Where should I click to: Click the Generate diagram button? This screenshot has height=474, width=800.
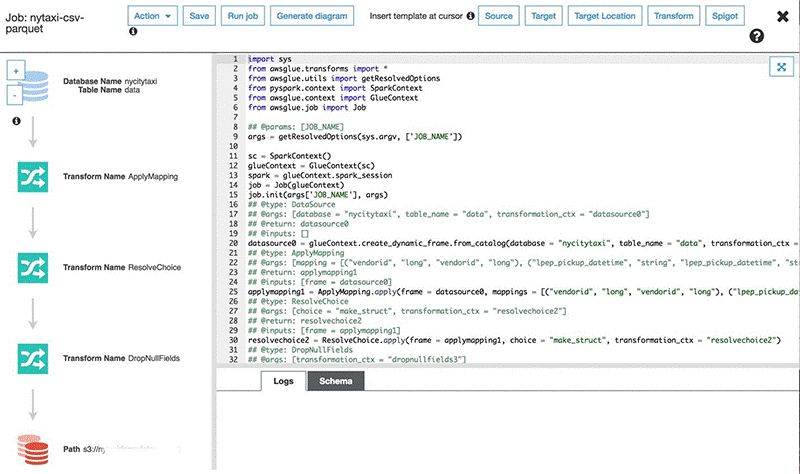[x=312, y=16]
